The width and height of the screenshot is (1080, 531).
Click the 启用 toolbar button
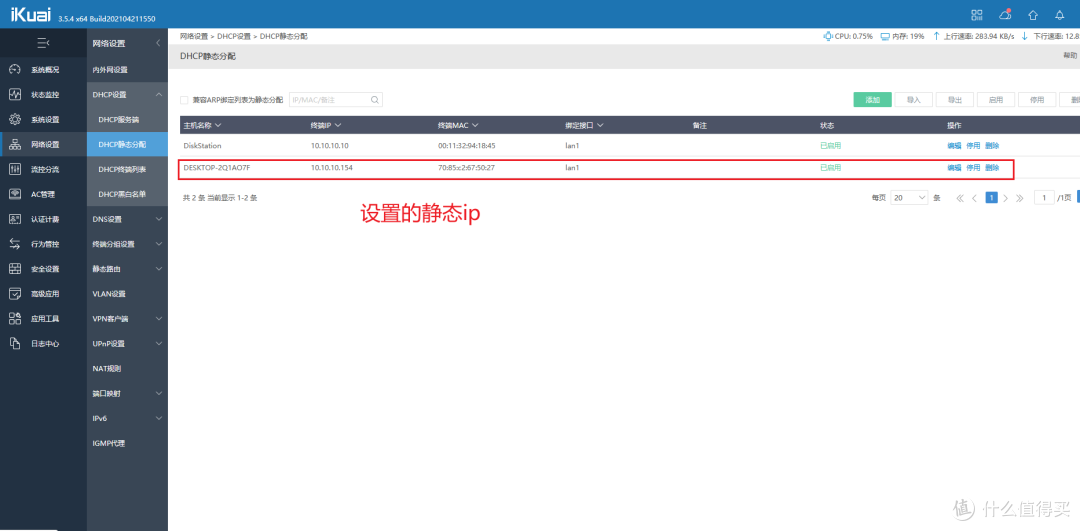pyautogui.click(x=996, y=100)
